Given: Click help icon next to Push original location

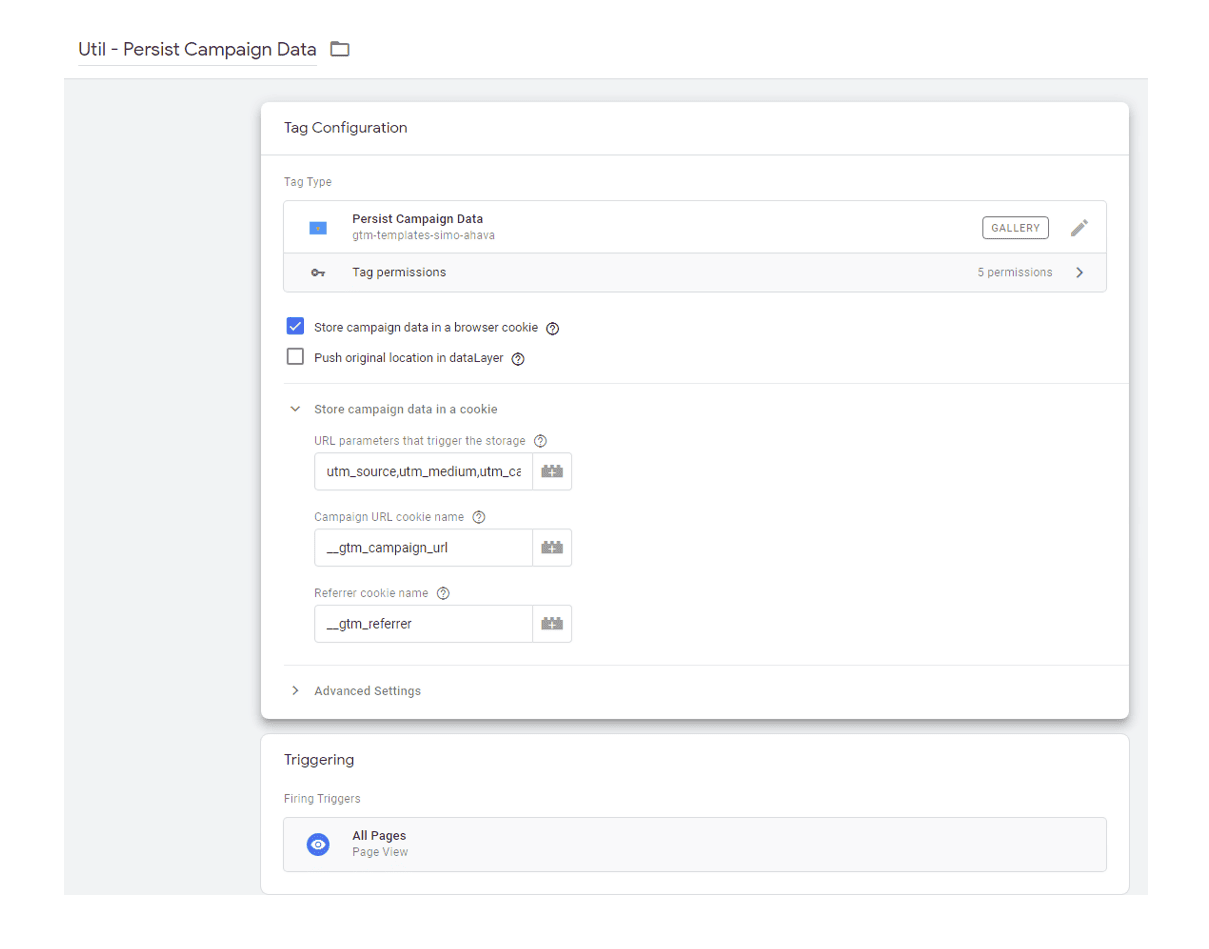Looking at the screenshot, I should tap(518, 358).
